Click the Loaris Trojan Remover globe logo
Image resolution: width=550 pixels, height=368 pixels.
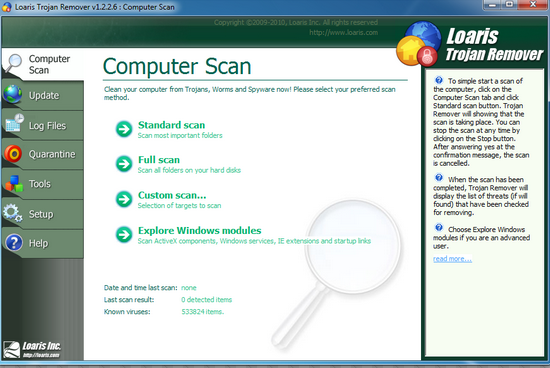point(418,44)
